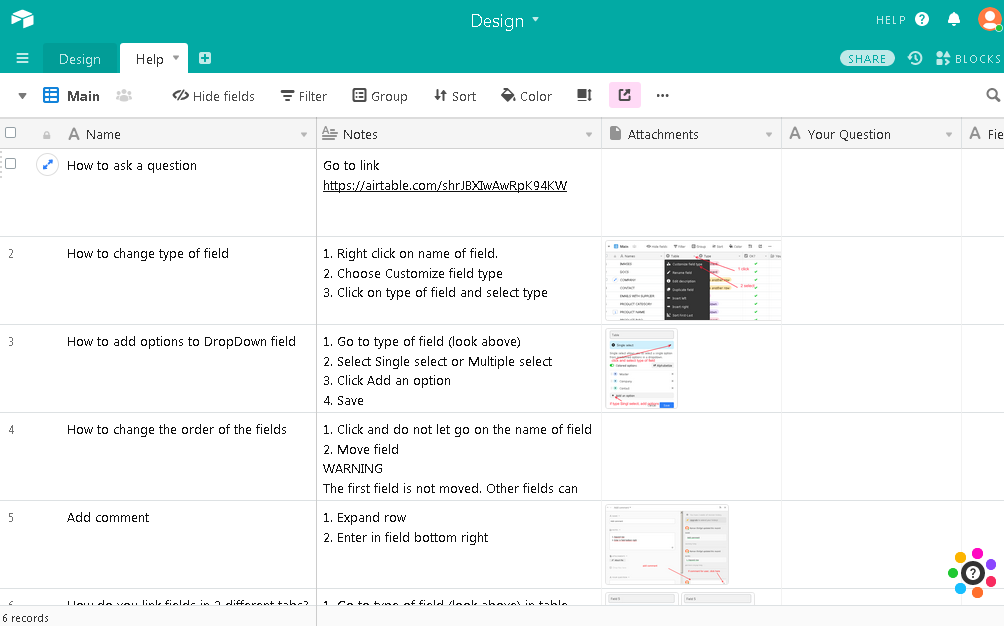Expand the Notes field header dropdown
This screenshot has height=626, width=1004.
click(x=589, y=133)
